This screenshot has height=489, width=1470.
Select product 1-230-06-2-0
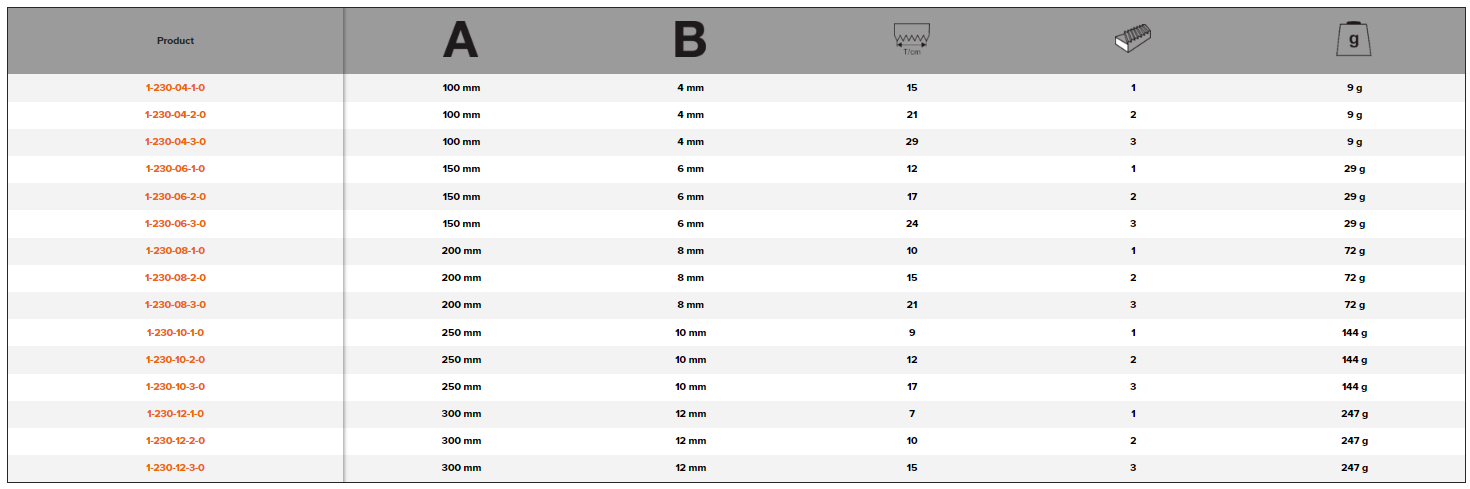click(175, 197)
